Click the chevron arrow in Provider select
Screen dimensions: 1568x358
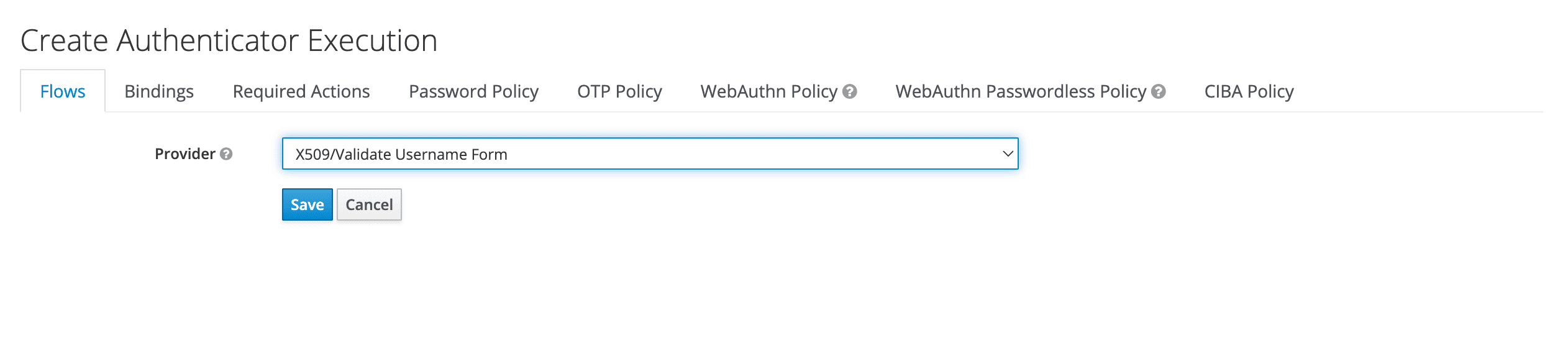click(x=1007, y=154)
